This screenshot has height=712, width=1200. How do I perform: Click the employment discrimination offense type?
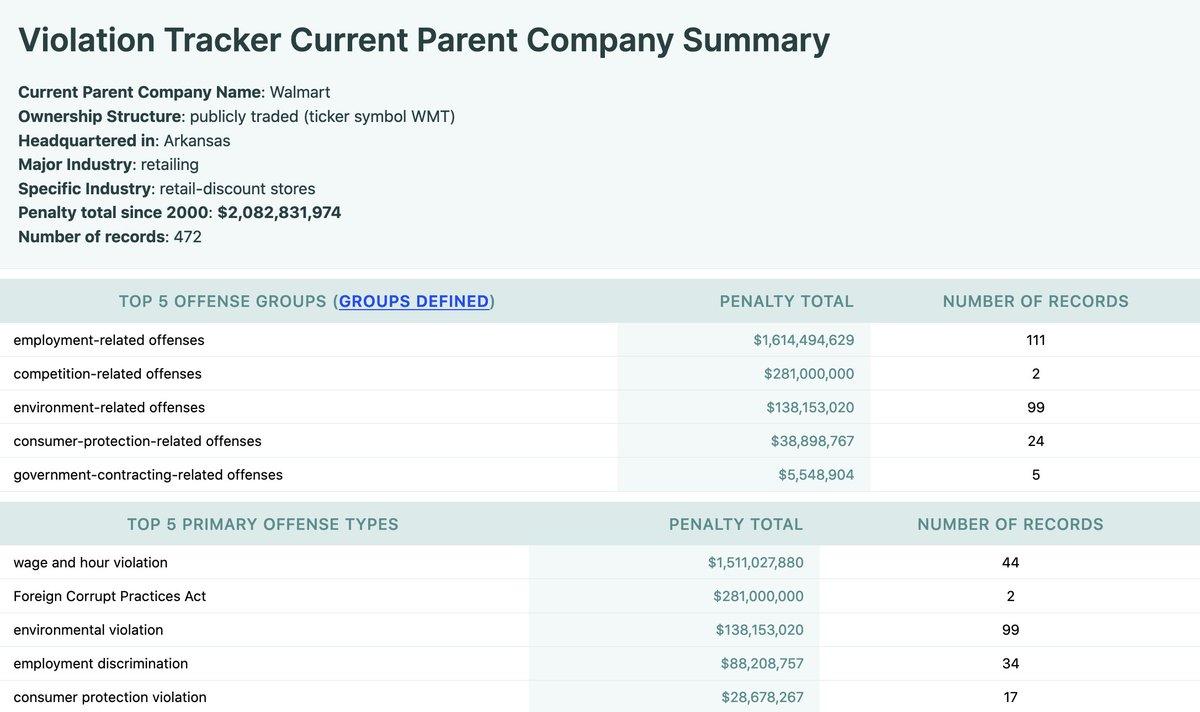pos(100,663)
